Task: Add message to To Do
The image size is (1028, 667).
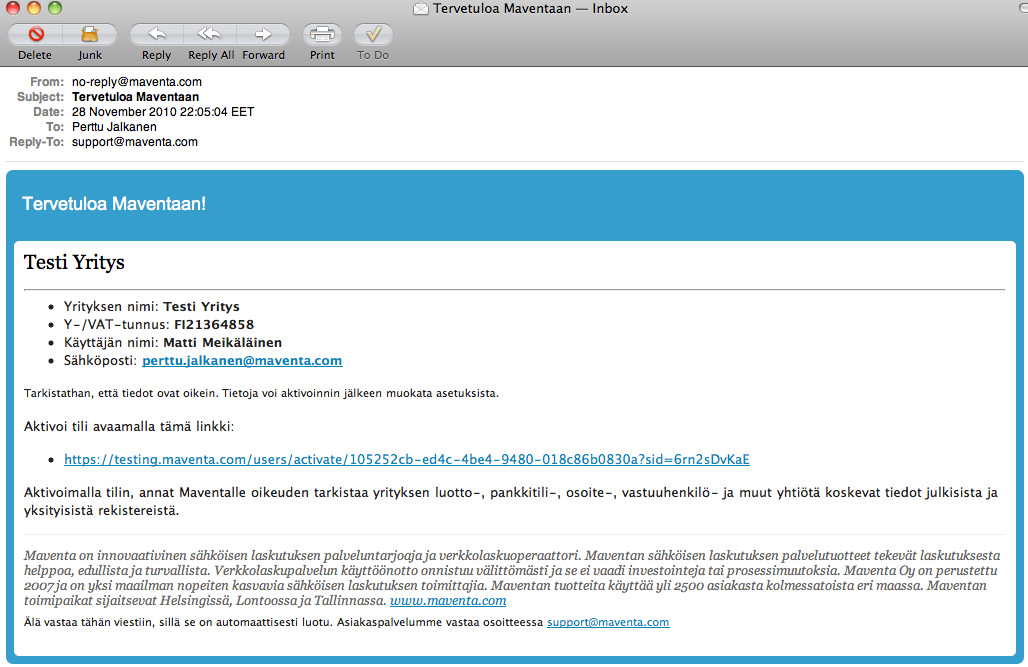Action: 373,34
